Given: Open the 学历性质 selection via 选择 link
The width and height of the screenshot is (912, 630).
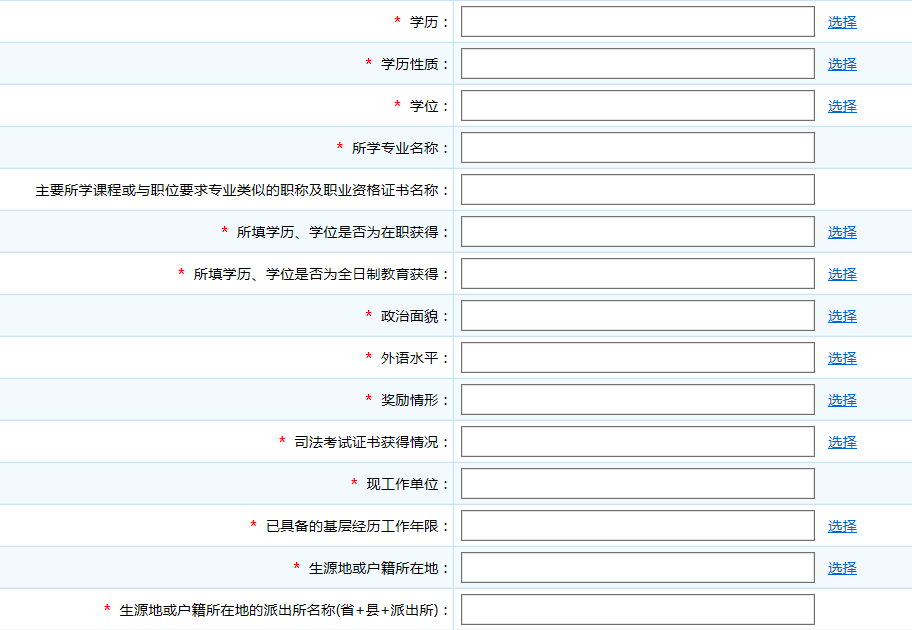Looking at the screenshot, I should pyautogui.click(x=843, y=63).
